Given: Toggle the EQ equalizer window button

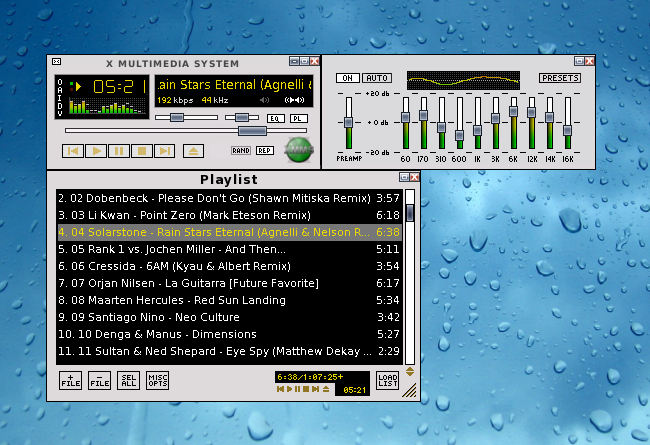Looking at the screenshot, I should [x=275, y=119].
